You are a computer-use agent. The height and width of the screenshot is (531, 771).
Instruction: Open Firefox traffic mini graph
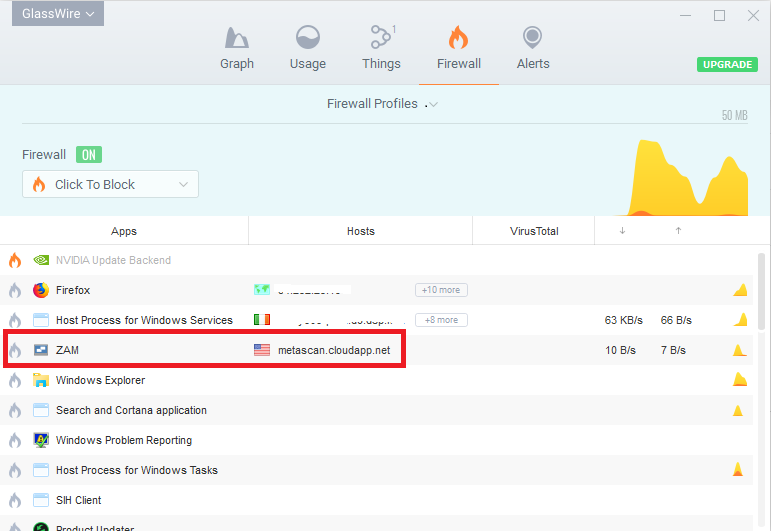(x=740, y=290)
